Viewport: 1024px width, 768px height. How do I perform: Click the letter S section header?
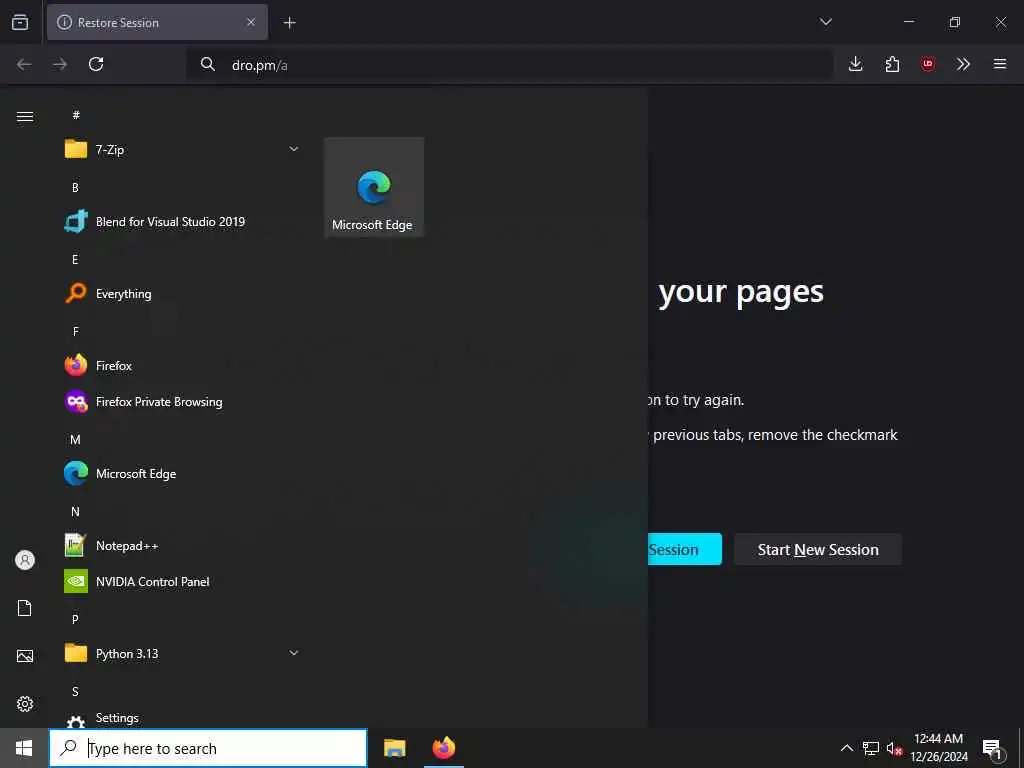coord(75,691)
